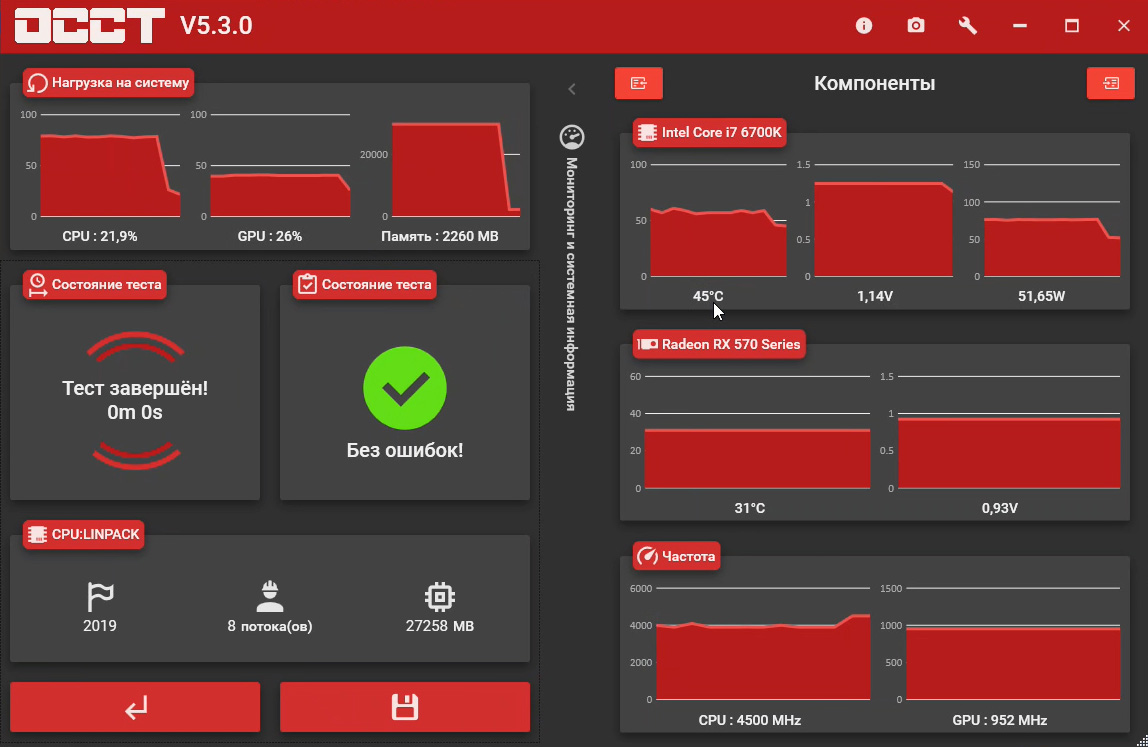The height and width of the screenshot is (747, 1148).
Task: Select the Частота panel label
Action: (x=676, y=556)
